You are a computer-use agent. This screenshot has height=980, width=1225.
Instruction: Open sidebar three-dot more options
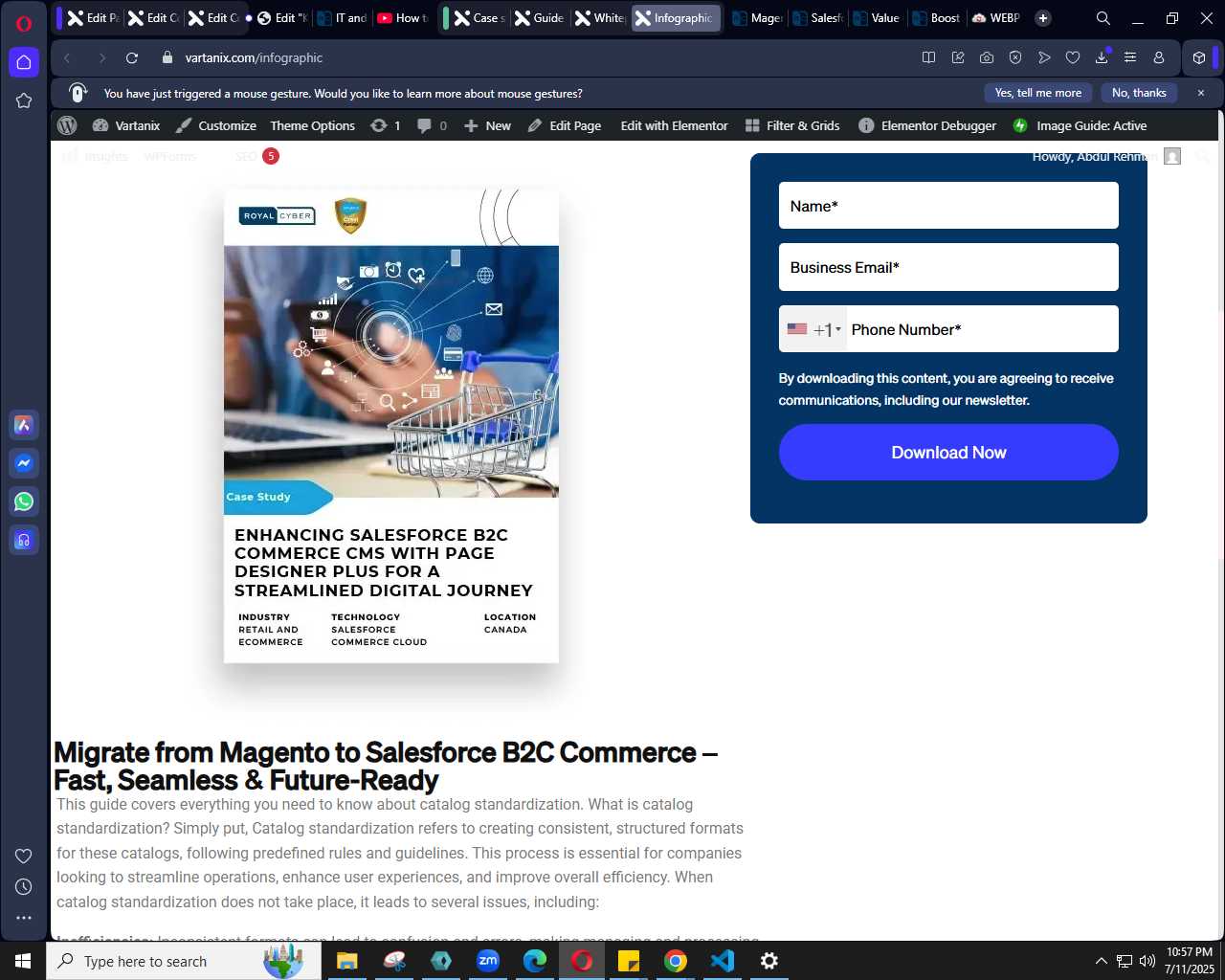[x=24, y=918]
